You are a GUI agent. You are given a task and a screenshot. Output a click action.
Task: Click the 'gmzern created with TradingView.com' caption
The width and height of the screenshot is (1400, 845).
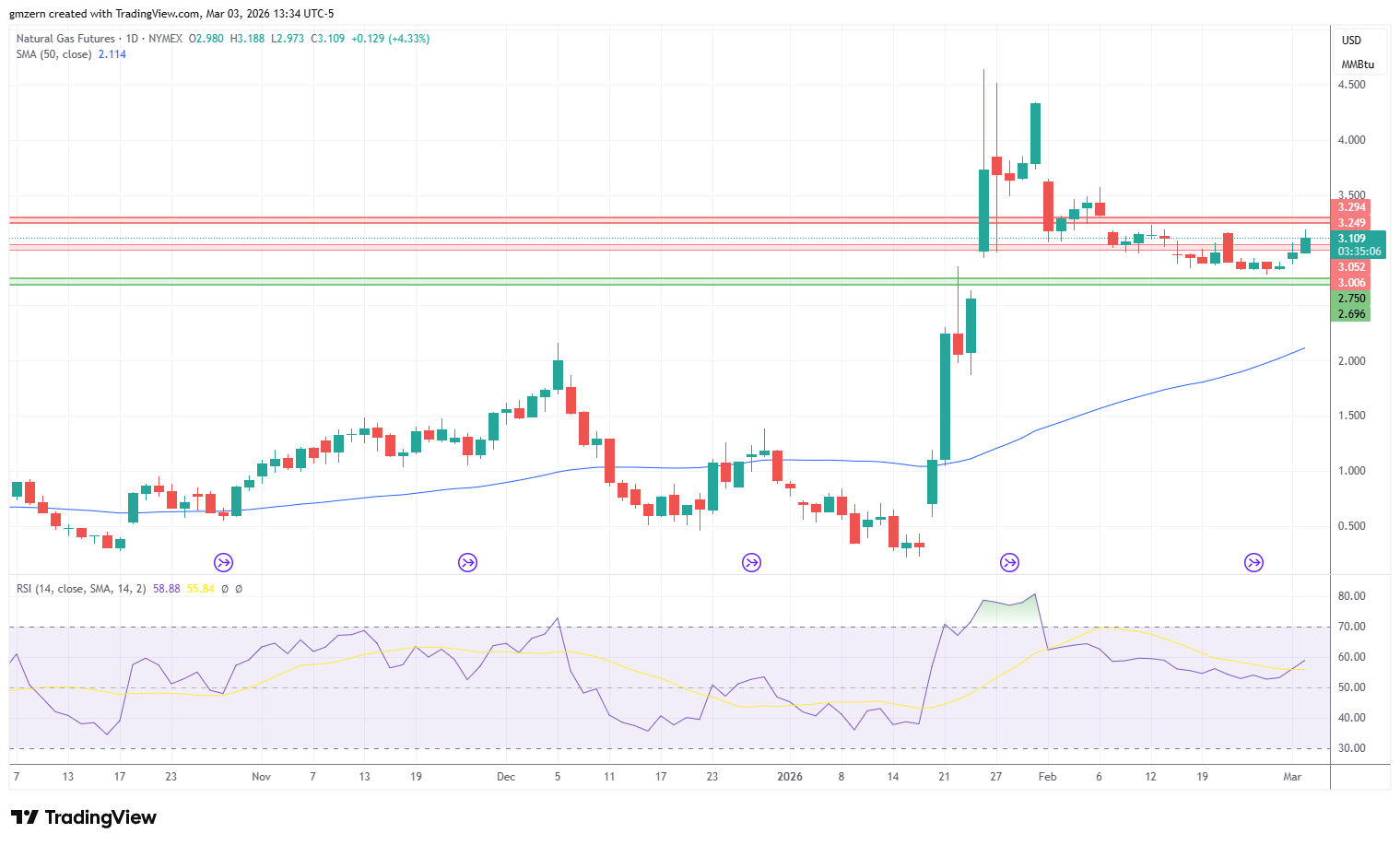point(104,14)
